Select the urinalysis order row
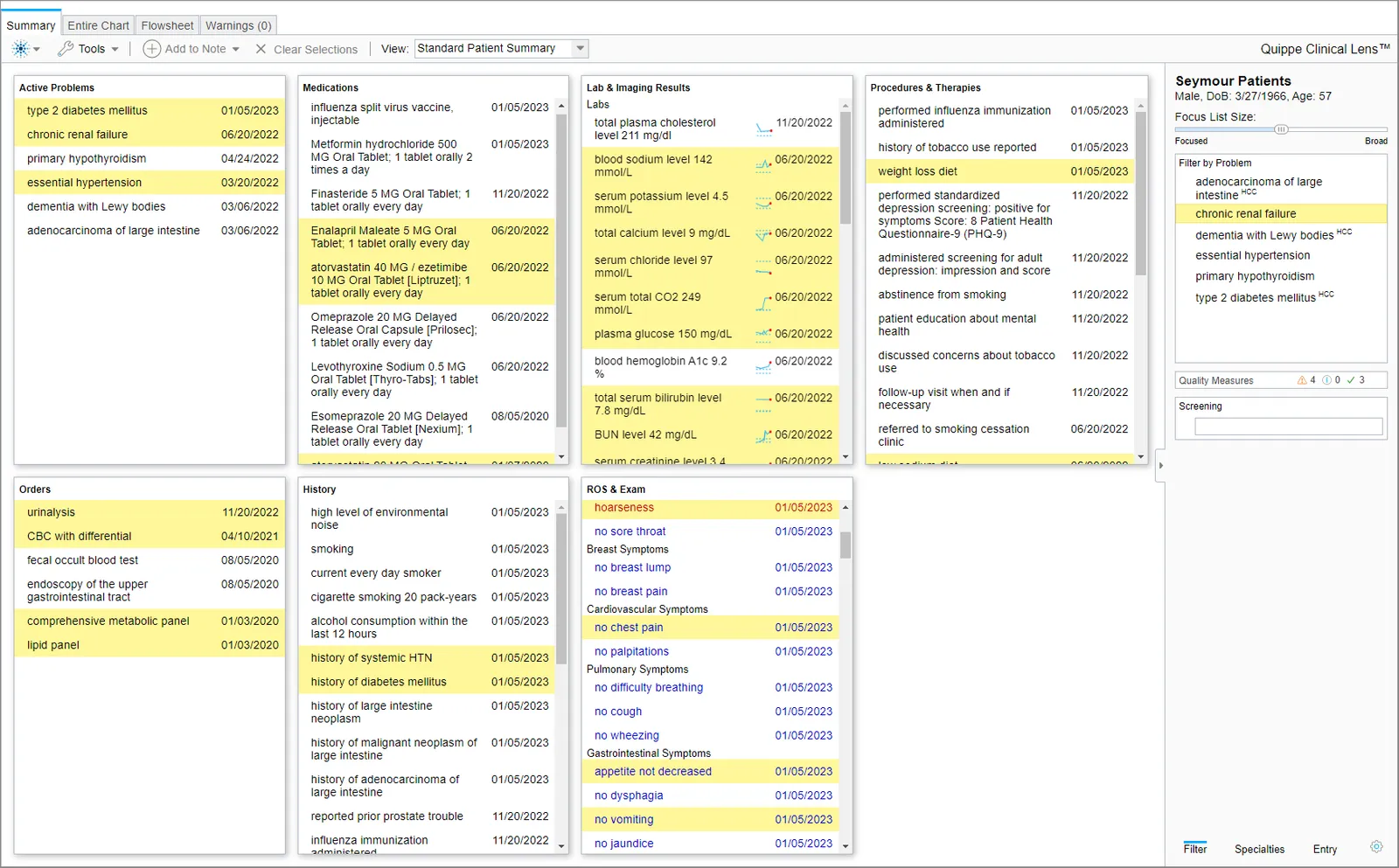1399x868 pixels. point(150,513)
